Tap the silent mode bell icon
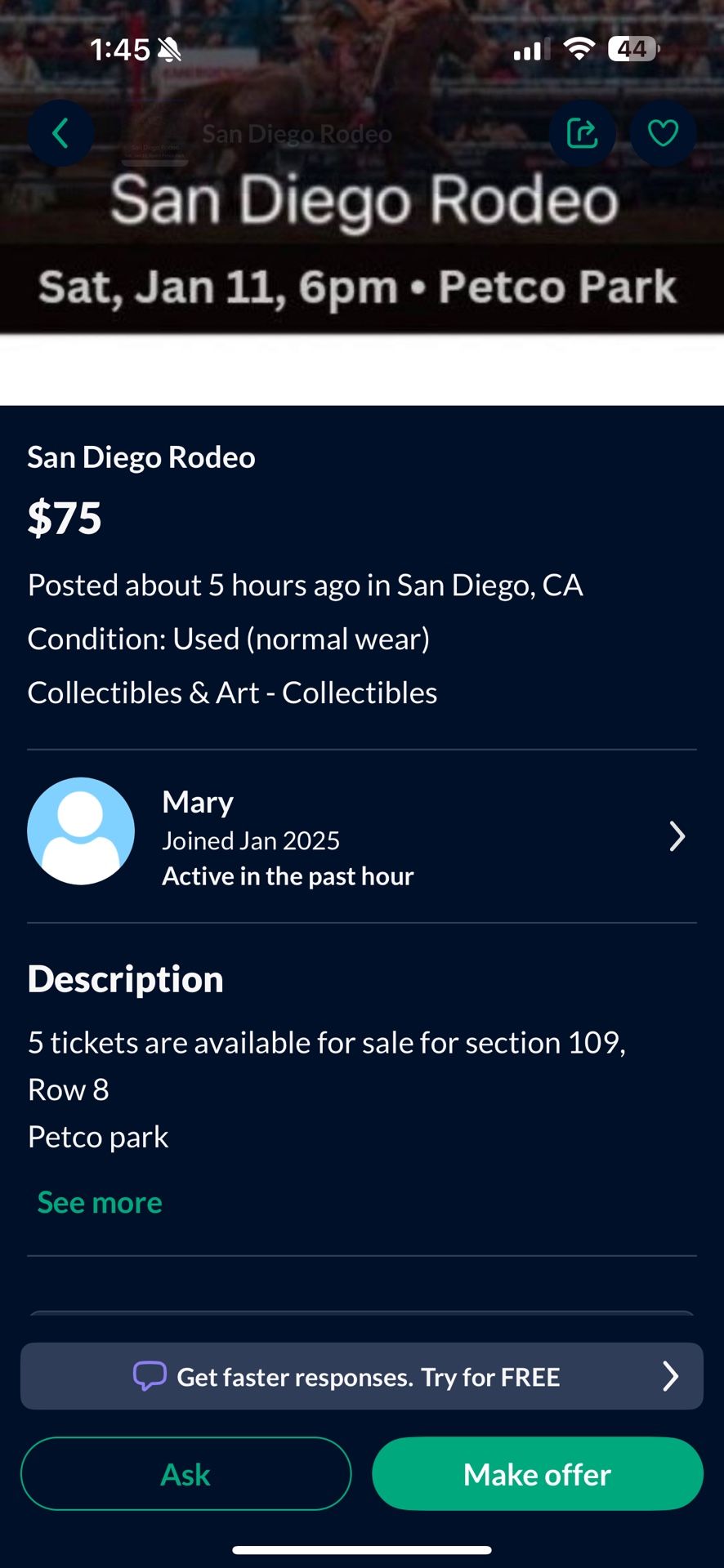This screenshot has height=1568, width=724. coord(169,50)
